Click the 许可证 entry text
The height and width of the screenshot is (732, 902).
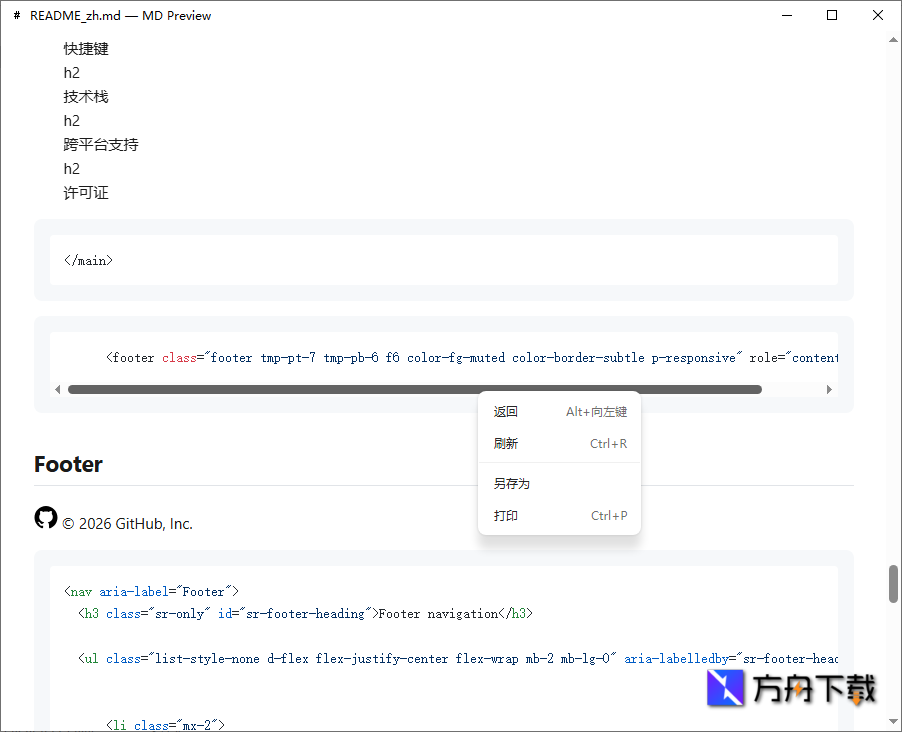tap(86, 193)
